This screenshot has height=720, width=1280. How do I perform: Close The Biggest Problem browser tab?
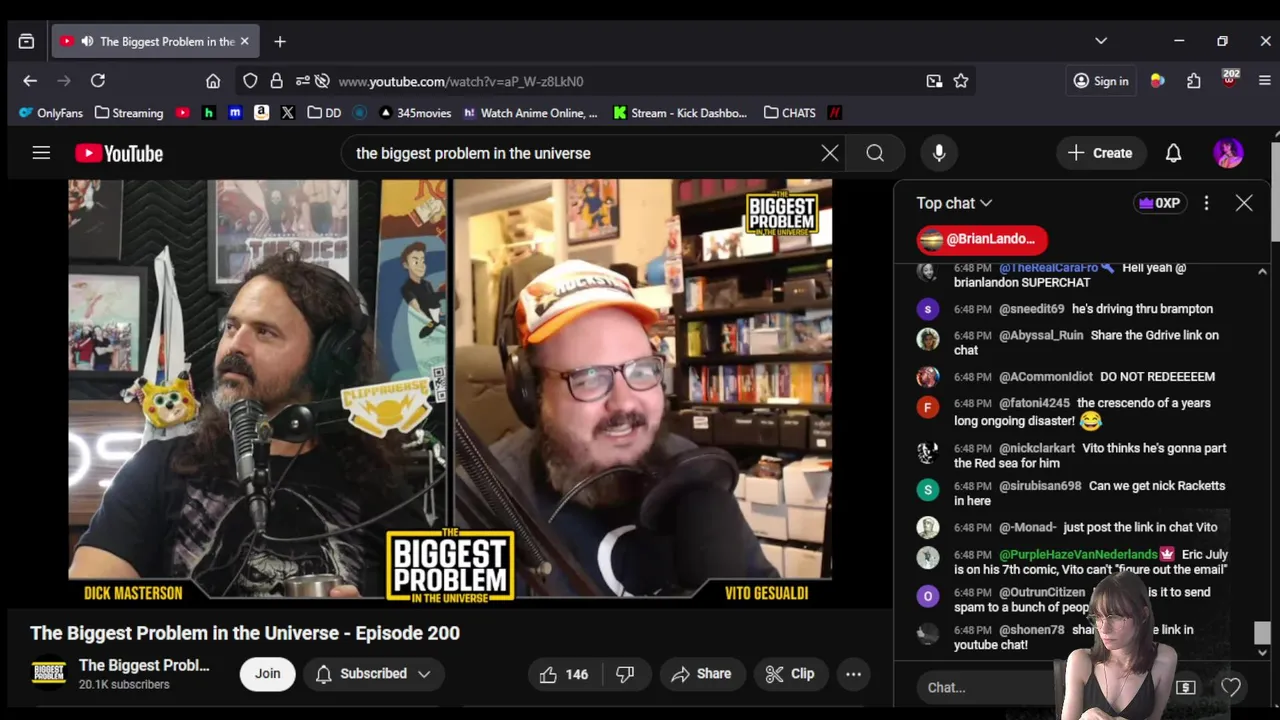pos(244,41)
